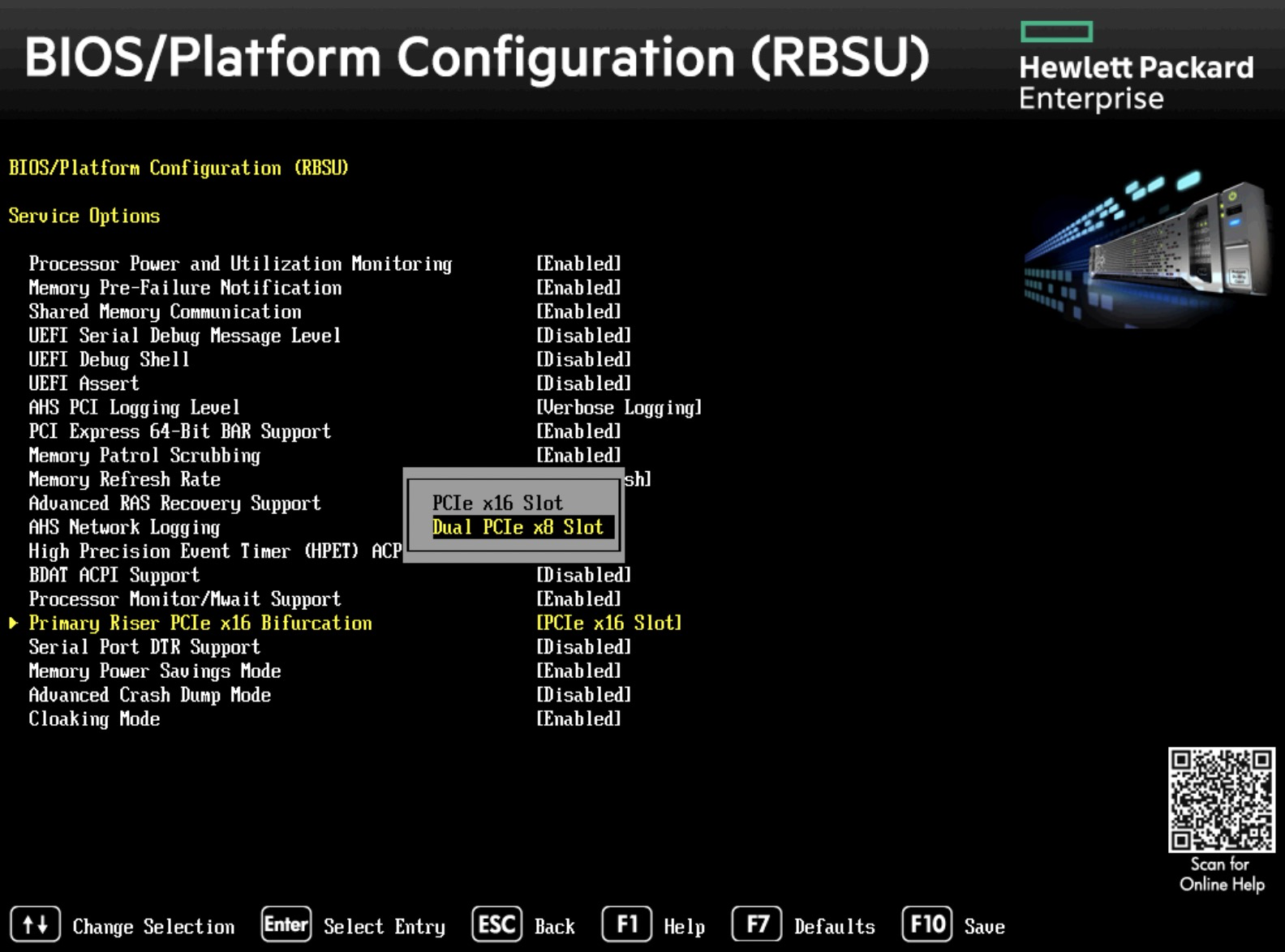Viewport: 1285px width, 952px height.
Task: Click the Scan for Online Help text
Action: 1221,874
